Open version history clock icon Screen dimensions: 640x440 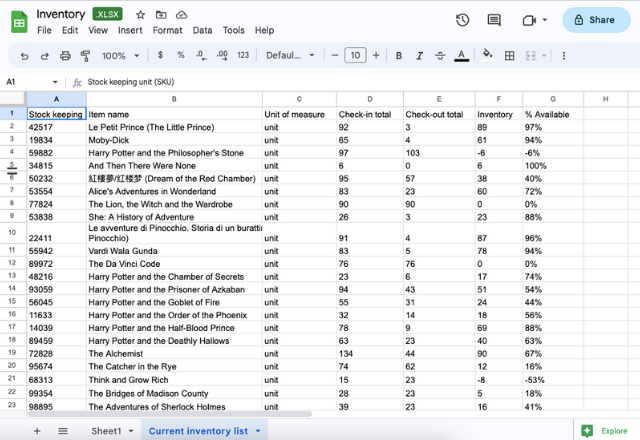(462, 20)
